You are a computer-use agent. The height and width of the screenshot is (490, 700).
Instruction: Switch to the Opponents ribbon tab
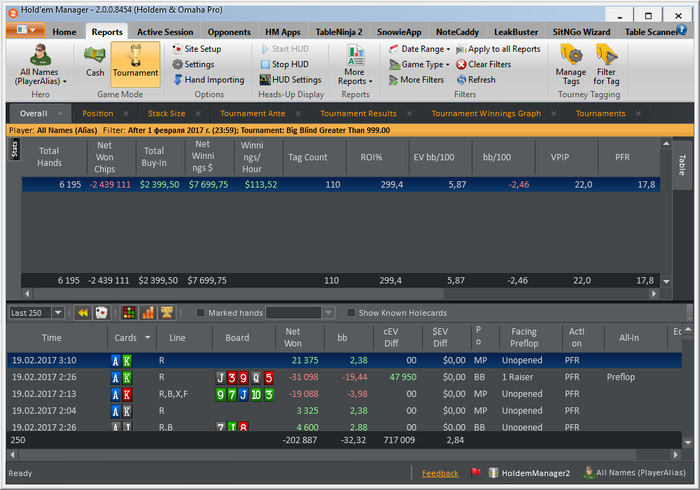coord(229,32)
